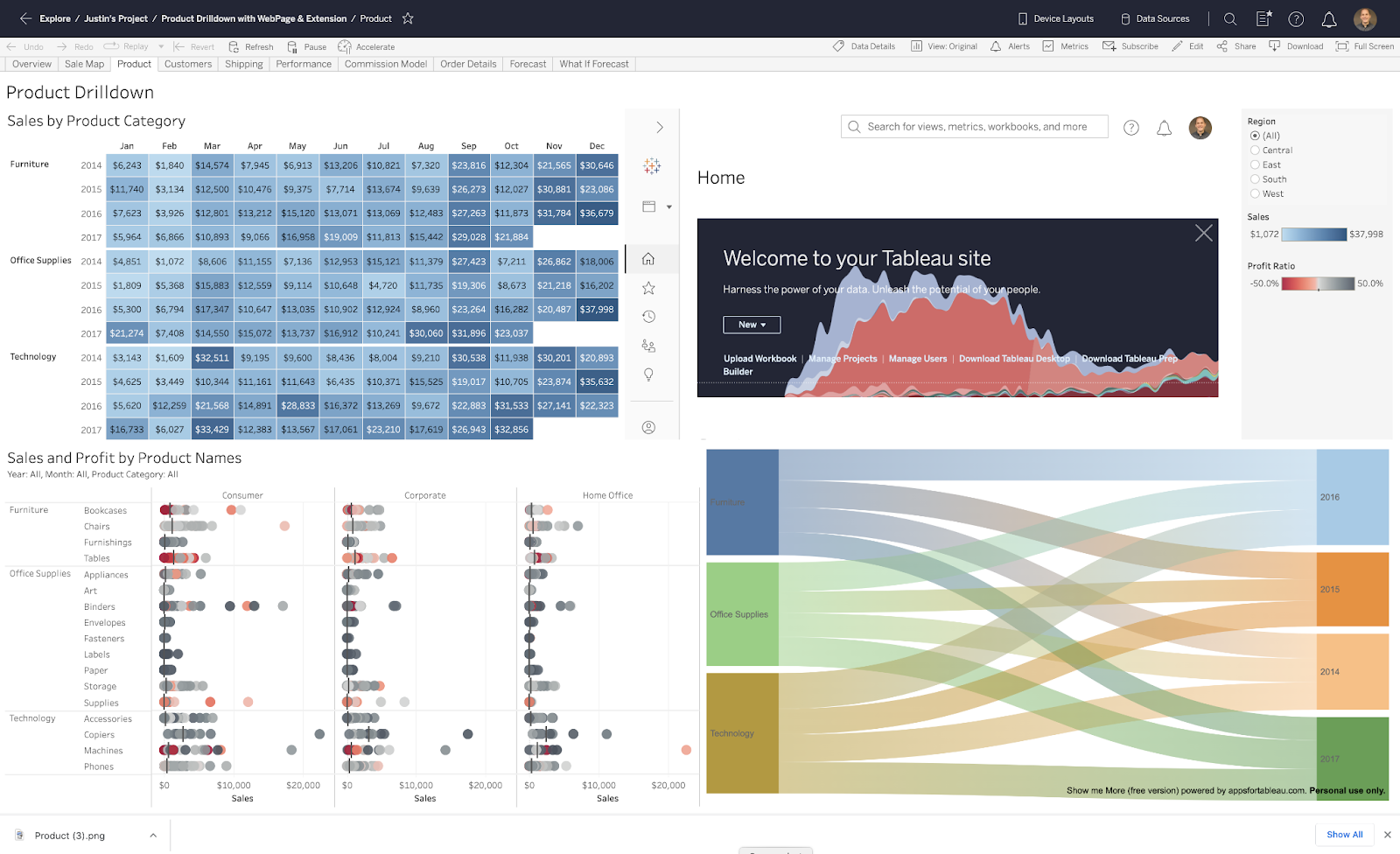Click the Tableau logo in the sidebar
Screen dimensions: 1400x854
(x=651, y=165)
